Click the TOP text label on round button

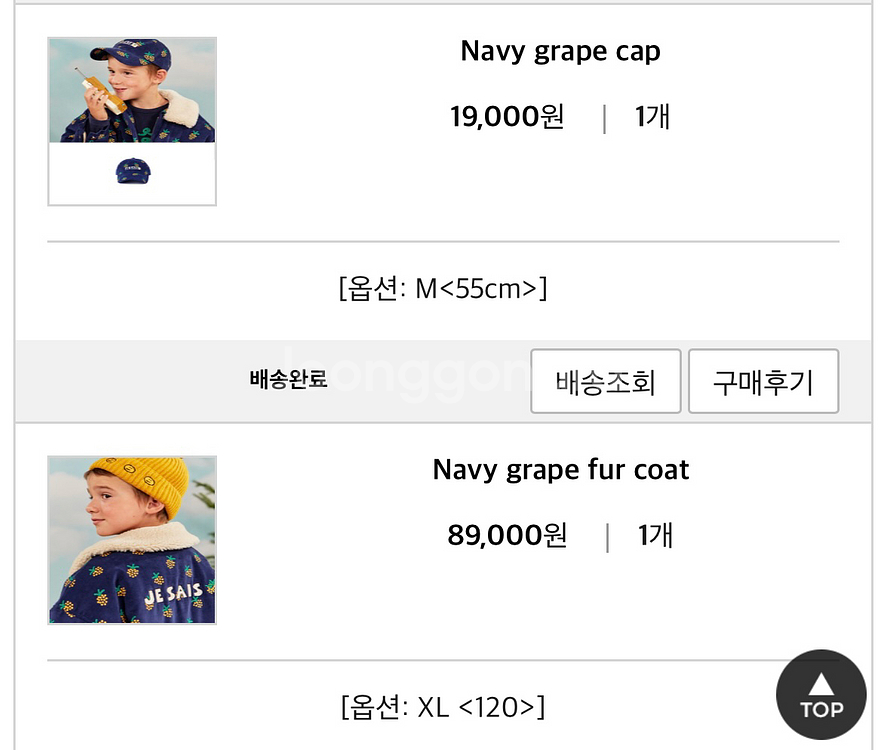point(821,710)
